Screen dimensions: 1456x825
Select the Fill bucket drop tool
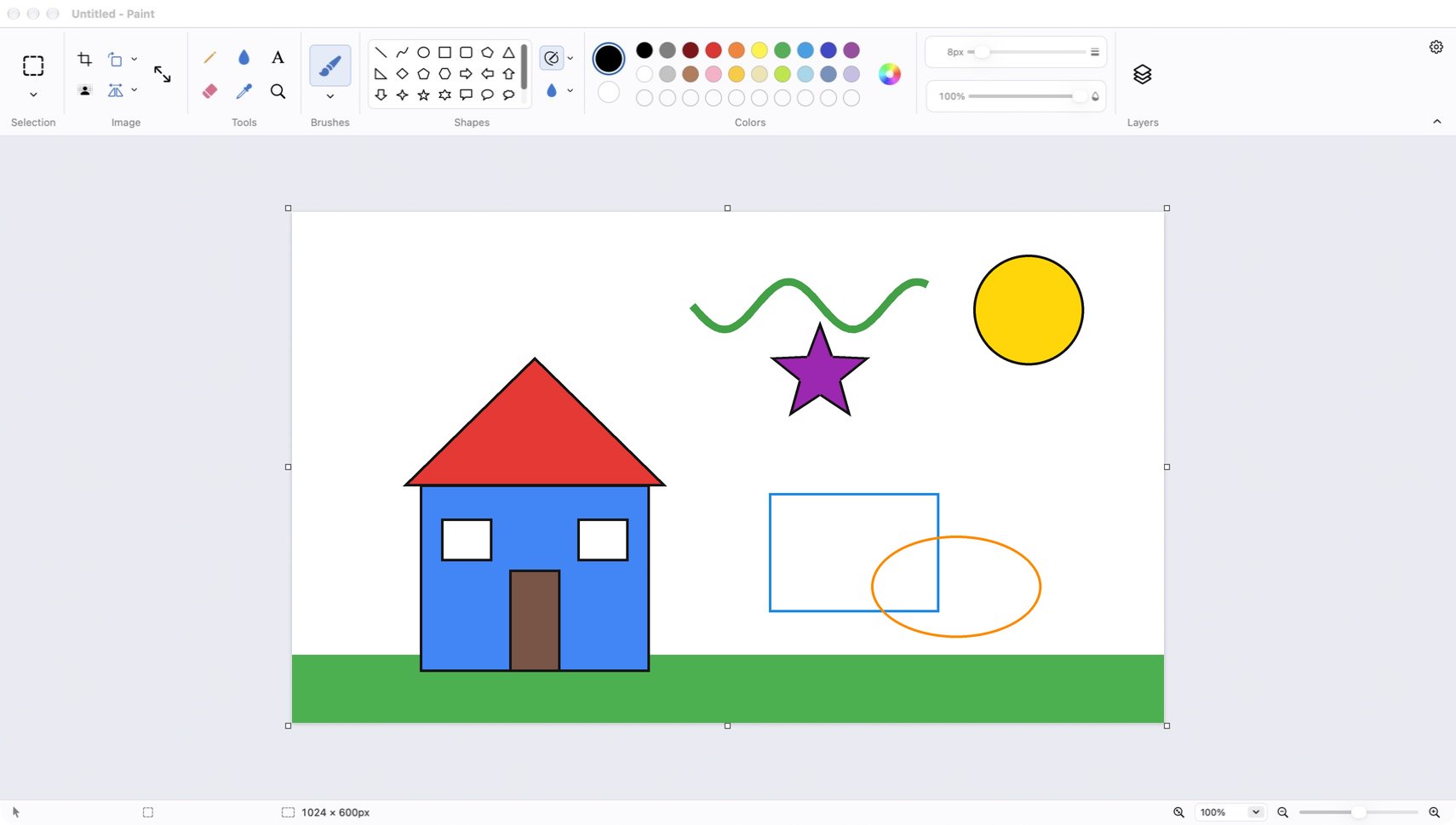(244, 57)
